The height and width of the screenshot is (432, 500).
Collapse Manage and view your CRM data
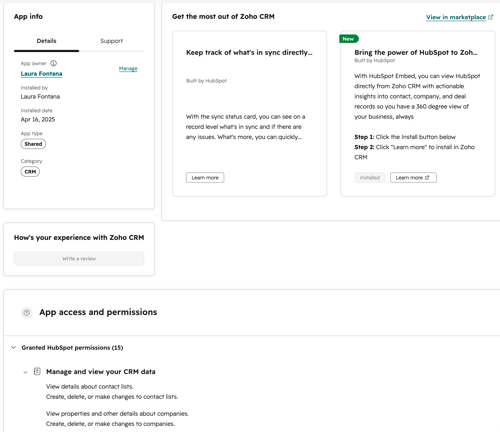(25, 372)
